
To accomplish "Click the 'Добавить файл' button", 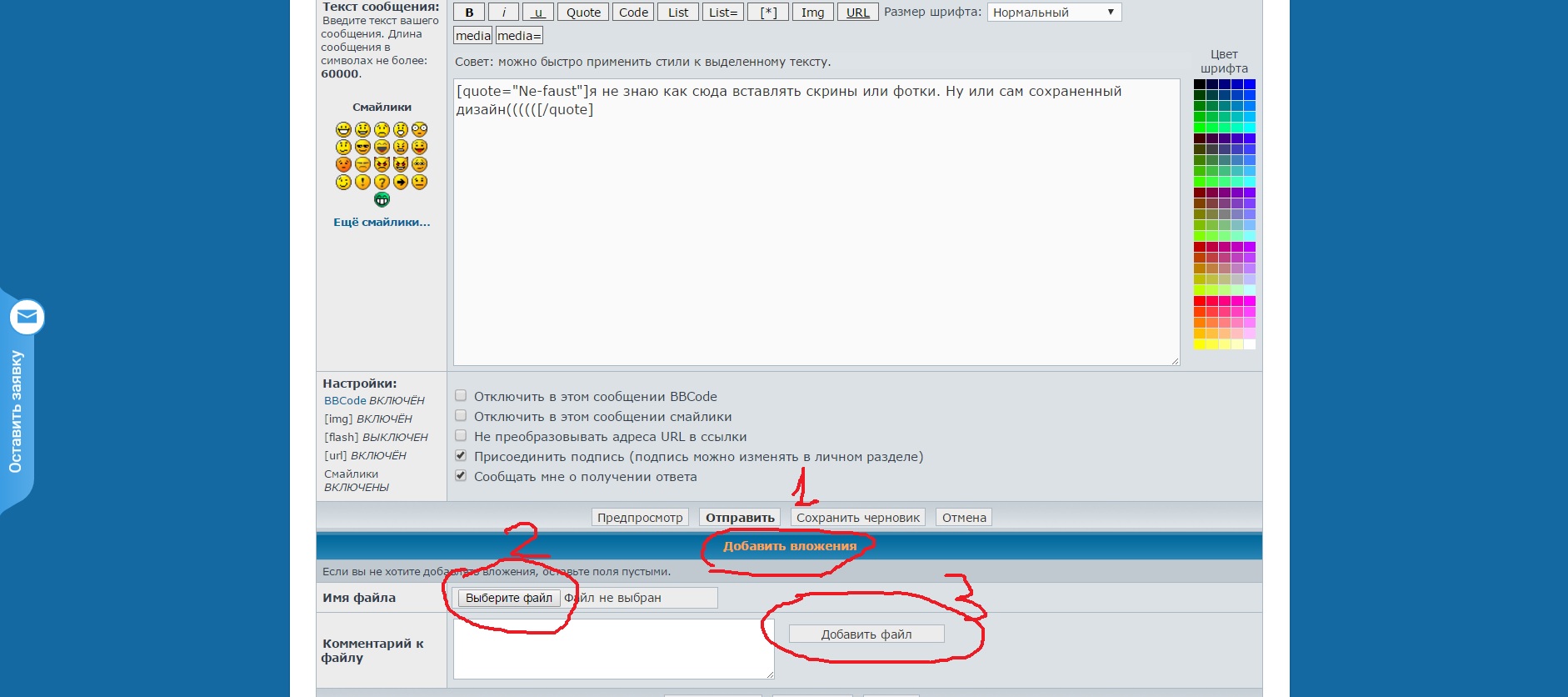I will (x=866, y=634).
